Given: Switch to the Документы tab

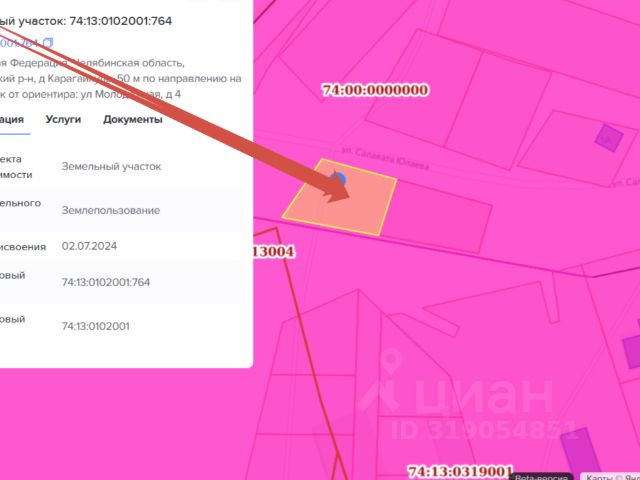Looking at the screenshot, I should click(x=133, y=119).
